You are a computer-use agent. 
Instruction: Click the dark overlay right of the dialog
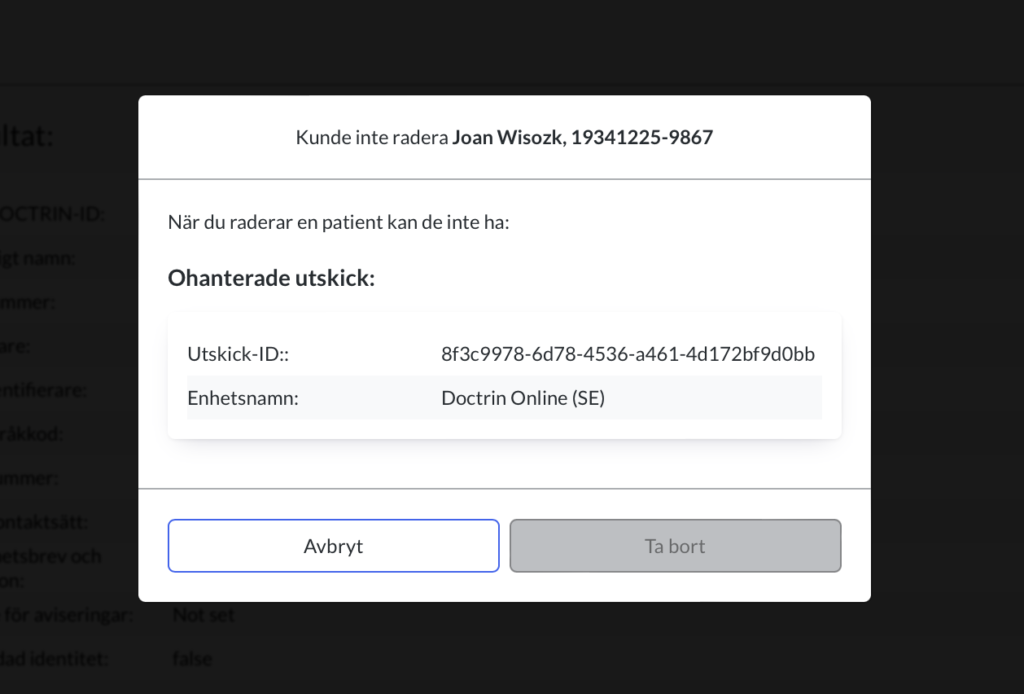[x=947, y=346]
